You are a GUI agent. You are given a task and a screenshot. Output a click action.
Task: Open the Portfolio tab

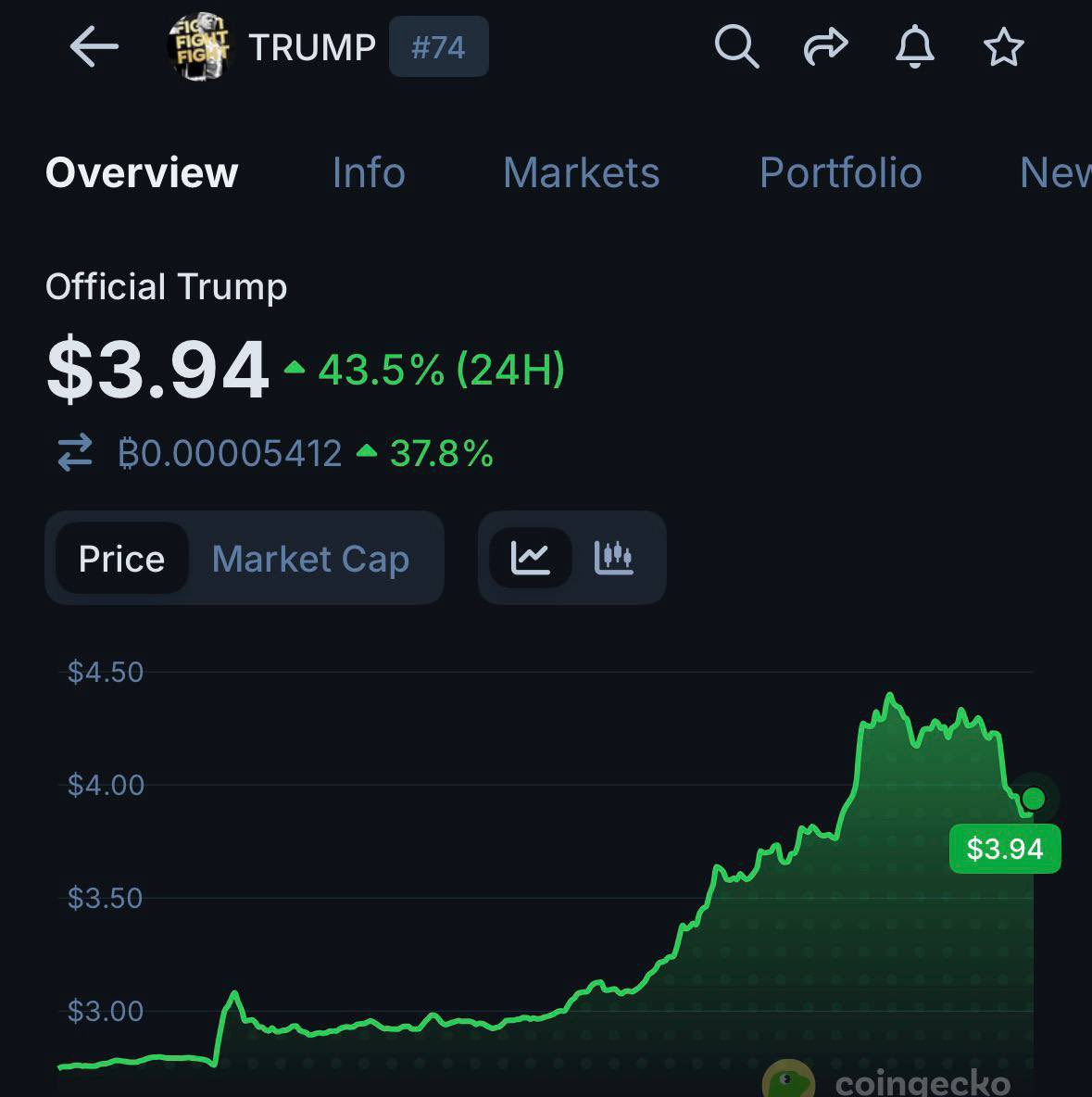click(840, 173)
